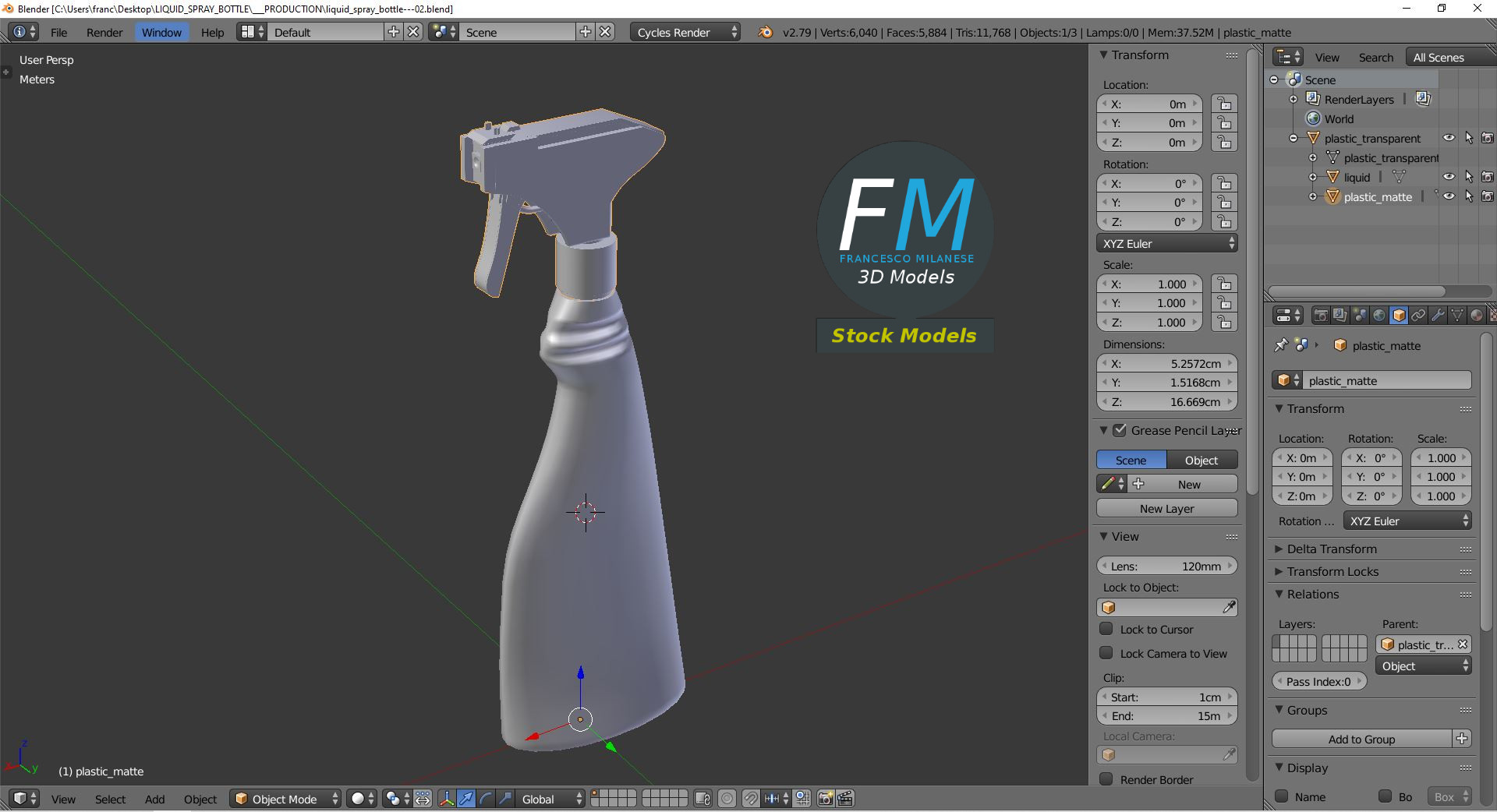1497x812 pixels.
Task: Enable Lock Camera to View checkbox
Action: [1106, 653]
